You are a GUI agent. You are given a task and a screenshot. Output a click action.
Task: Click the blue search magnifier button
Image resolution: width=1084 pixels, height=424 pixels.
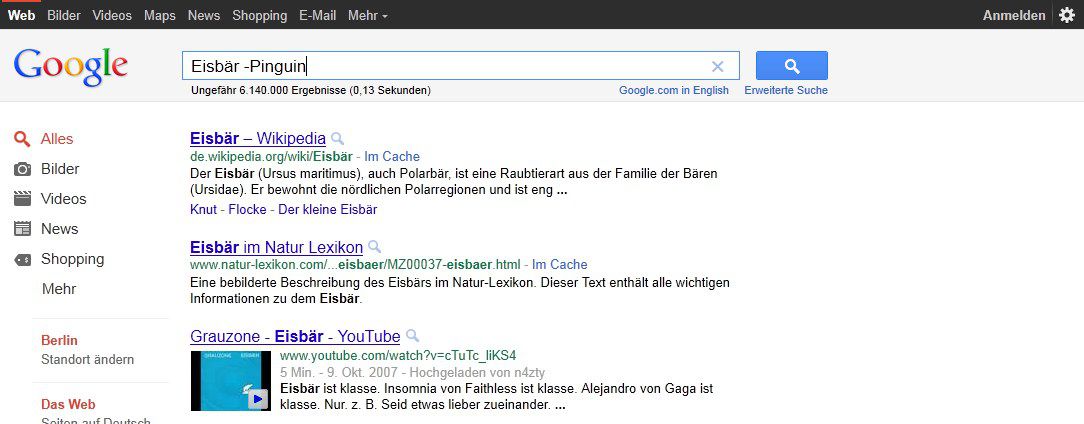[x=792, y=66]
